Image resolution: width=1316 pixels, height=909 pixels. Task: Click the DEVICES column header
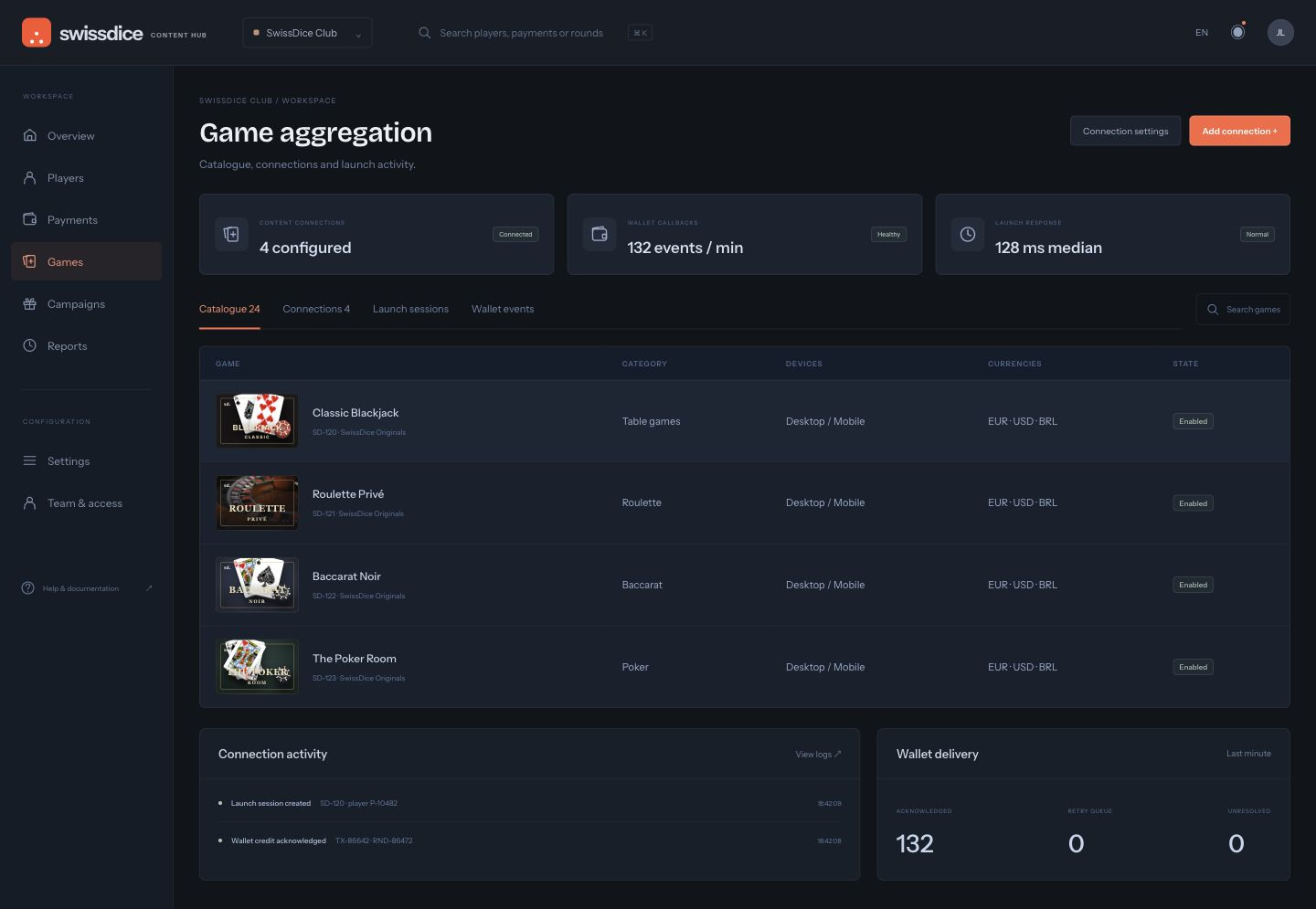804,364
